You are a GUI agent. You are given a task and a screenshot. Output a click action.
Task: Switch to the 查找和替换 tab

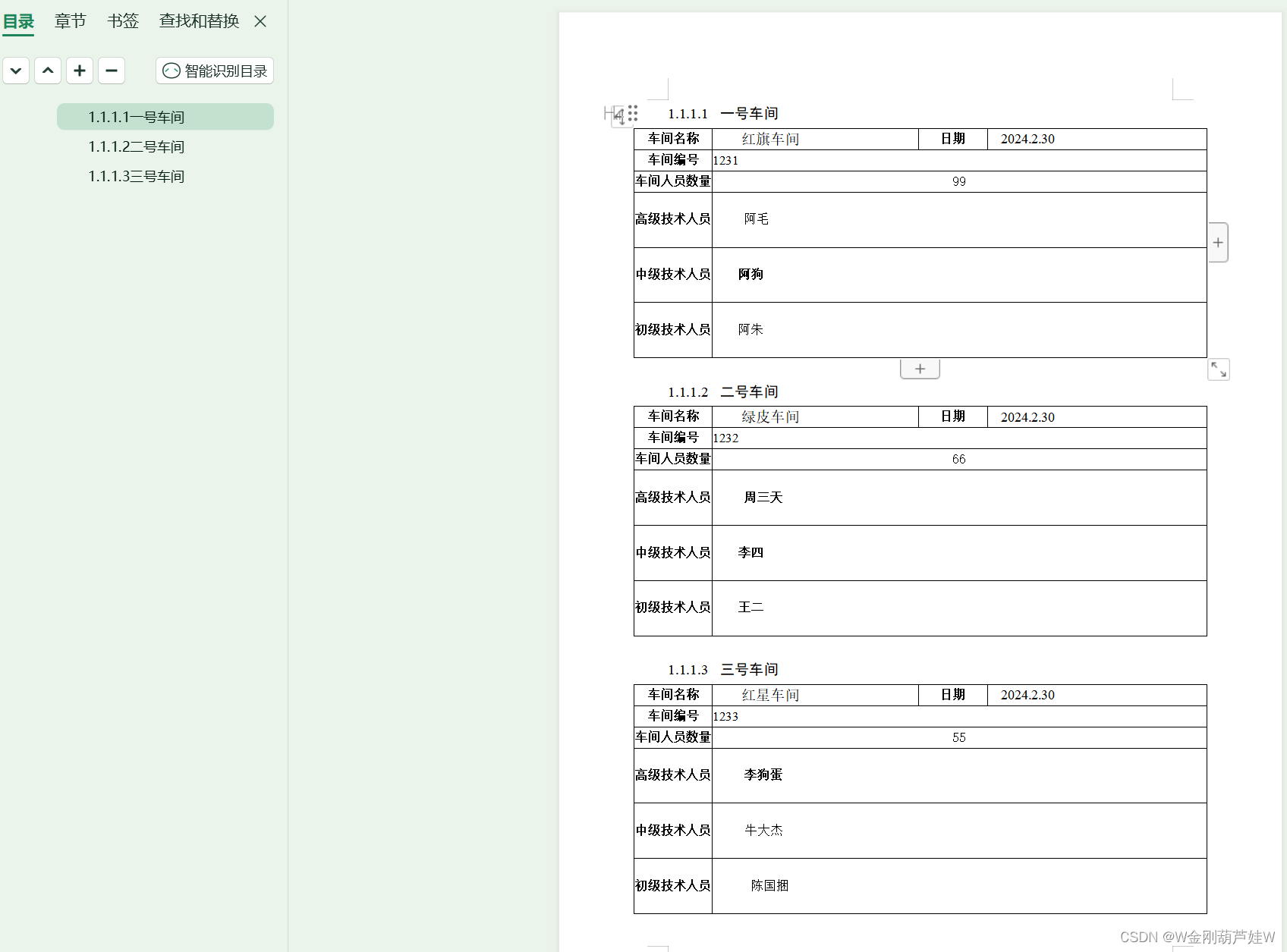(198, 21)
